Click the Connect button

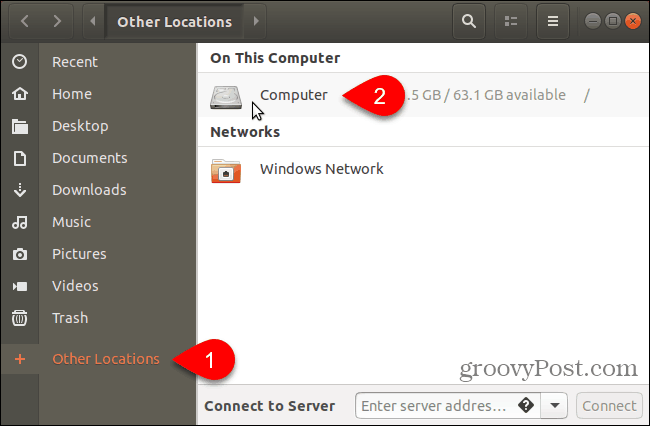coord(609,405)
